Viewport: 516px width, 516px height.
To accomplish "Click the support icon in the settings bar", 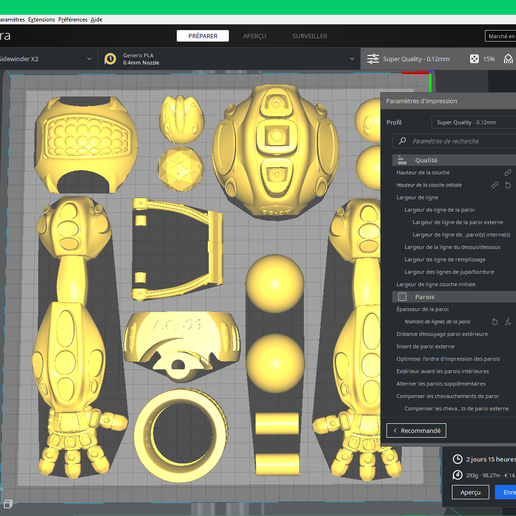I will (508, 59).
